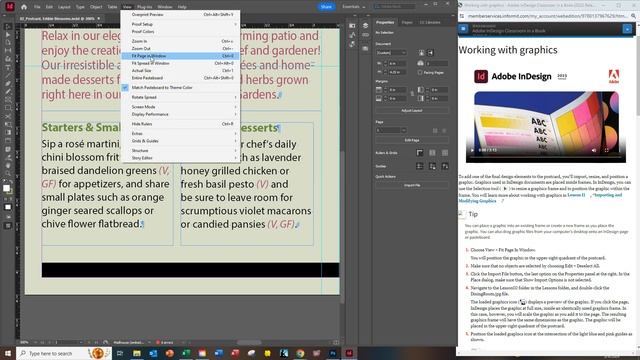
Task: Click the Share button
Action: 326,7
